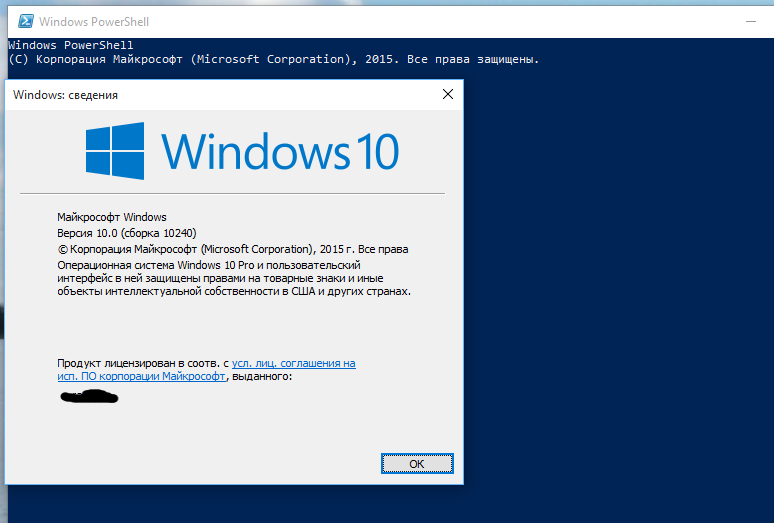Screen dimensions: 774x523
Task: Click the first console line Windows PowerShell
Action: point(71,45)
